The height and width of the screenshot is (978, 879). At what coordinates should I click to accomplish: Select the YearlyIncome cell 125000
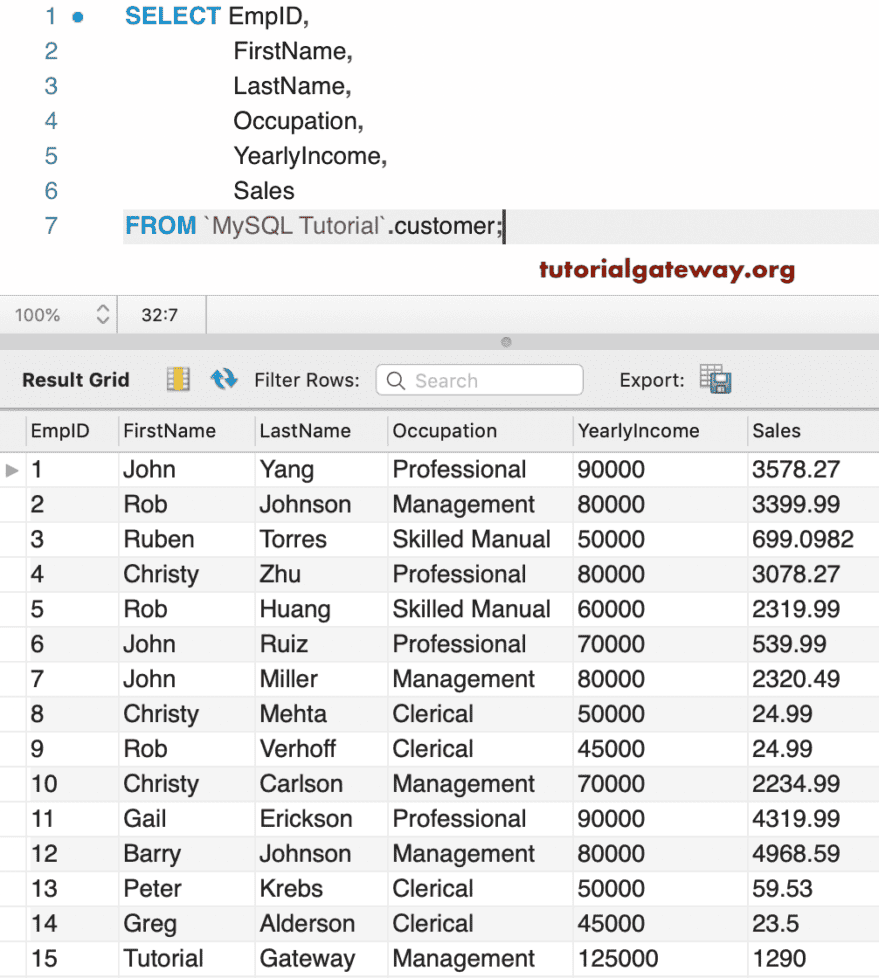(x=660, y=959)
